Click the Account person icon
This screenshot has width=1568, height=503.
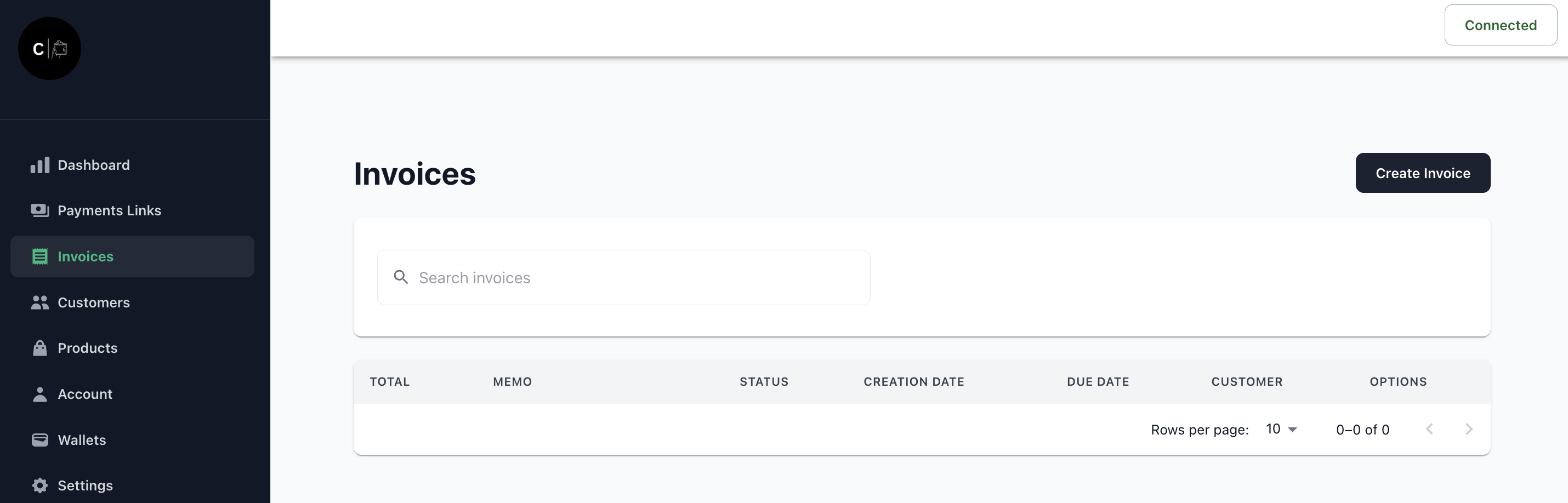(39, 394)
